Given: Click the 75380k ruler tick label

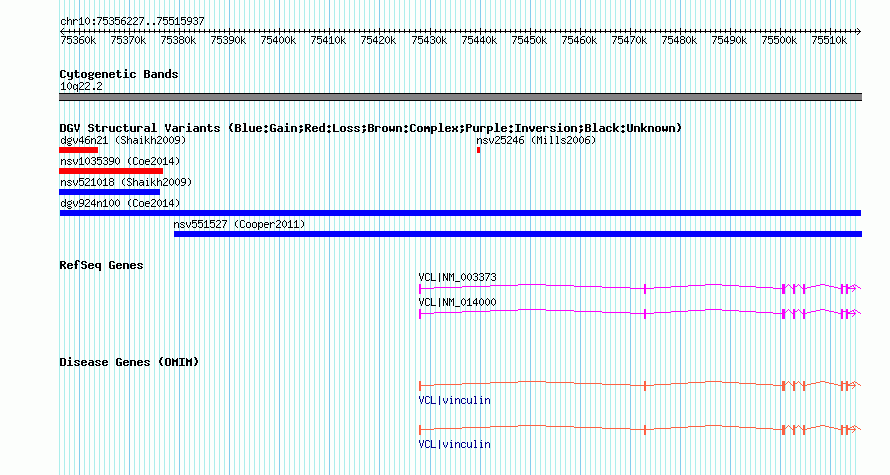Looking at the screenshot, I should coord(178,40).
